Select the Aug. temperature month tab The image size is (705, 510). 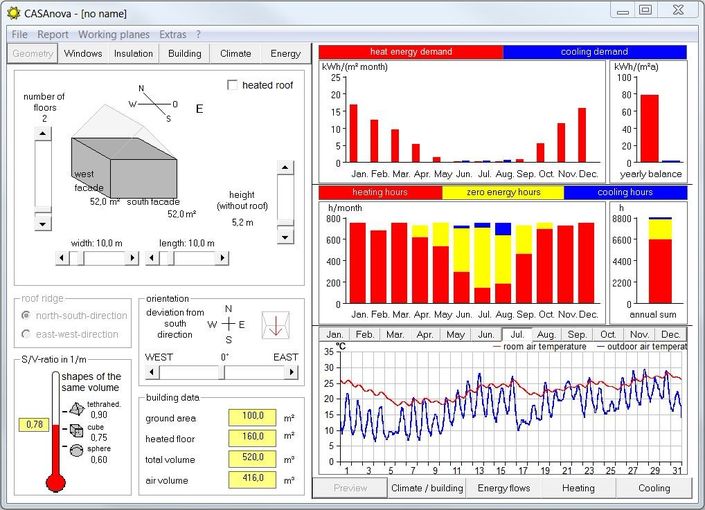pos(546,334)
